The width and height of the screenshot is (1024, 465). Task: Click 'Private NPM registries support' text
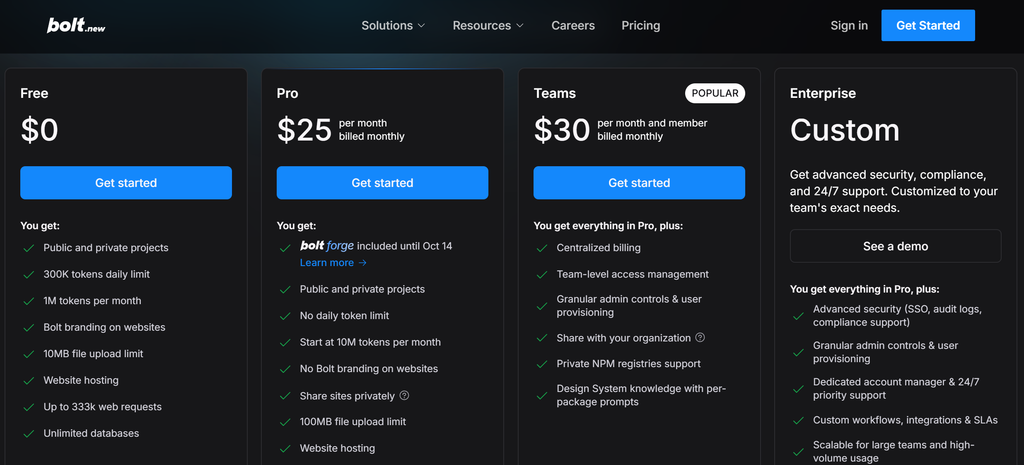629,364
